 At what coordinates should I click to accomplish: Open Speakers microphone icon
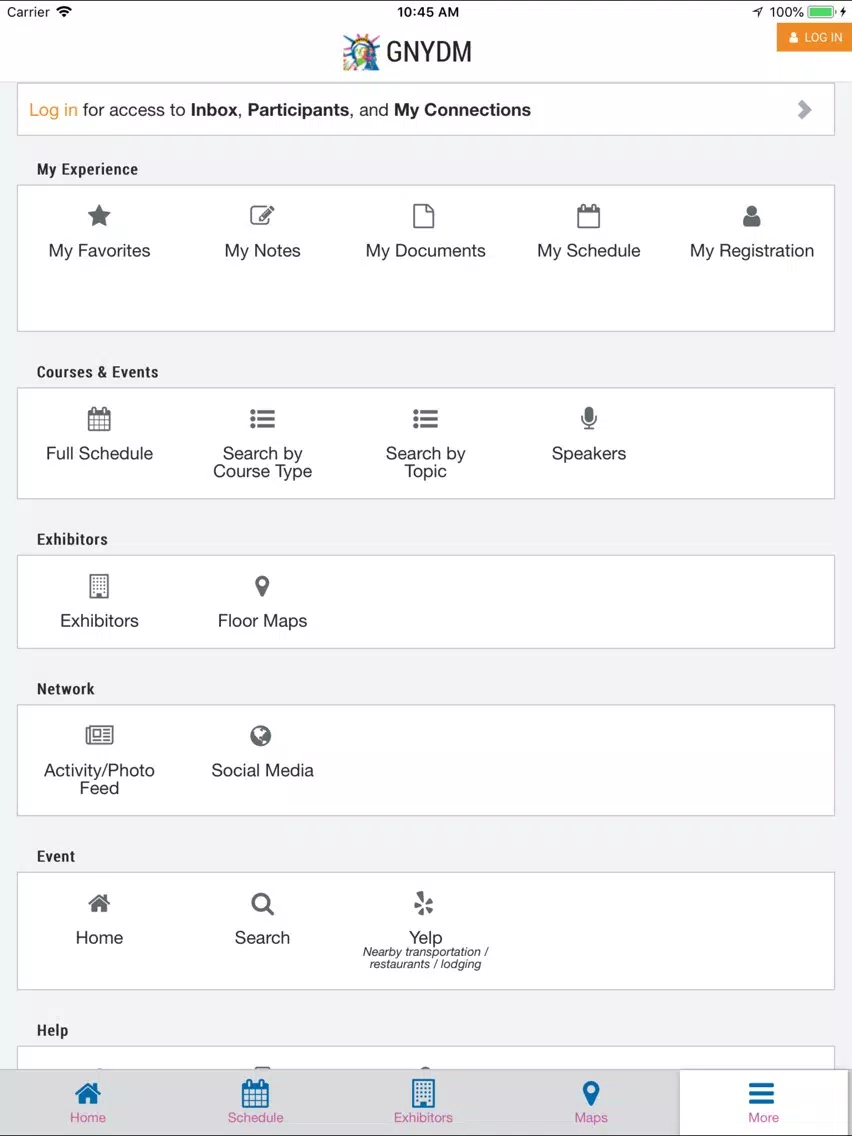(x=588, y=419)
